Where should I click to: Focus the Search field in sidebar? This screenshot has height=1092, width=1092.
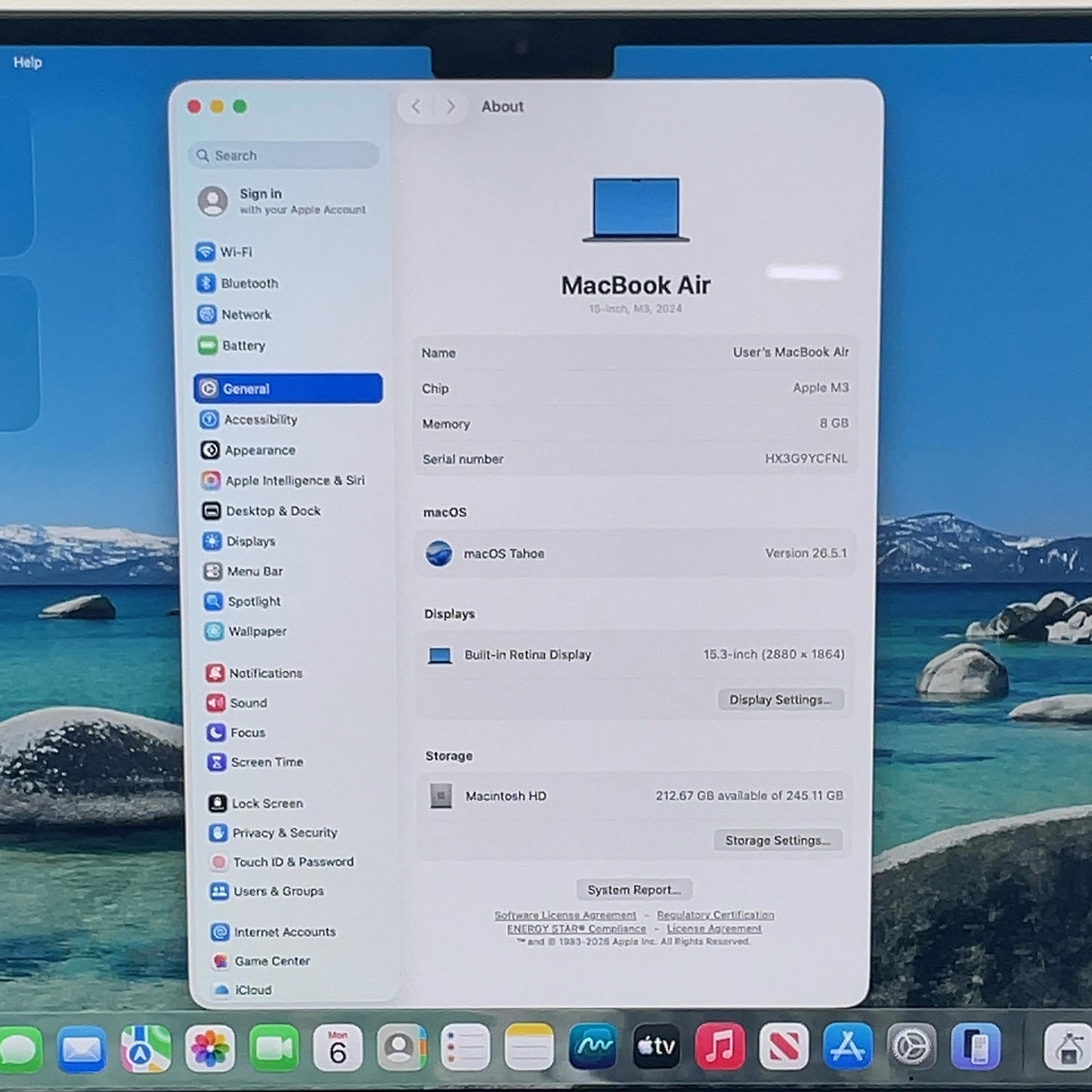click(x=283, y=155)
